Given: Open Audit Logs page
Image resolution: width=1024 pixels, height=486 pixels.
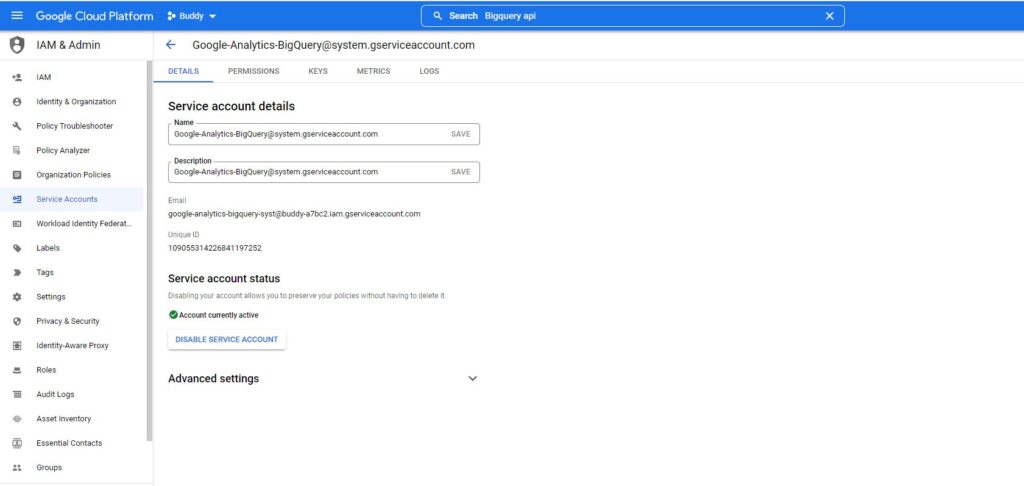Looking at the screenshot, I should (x=56, y=395).
